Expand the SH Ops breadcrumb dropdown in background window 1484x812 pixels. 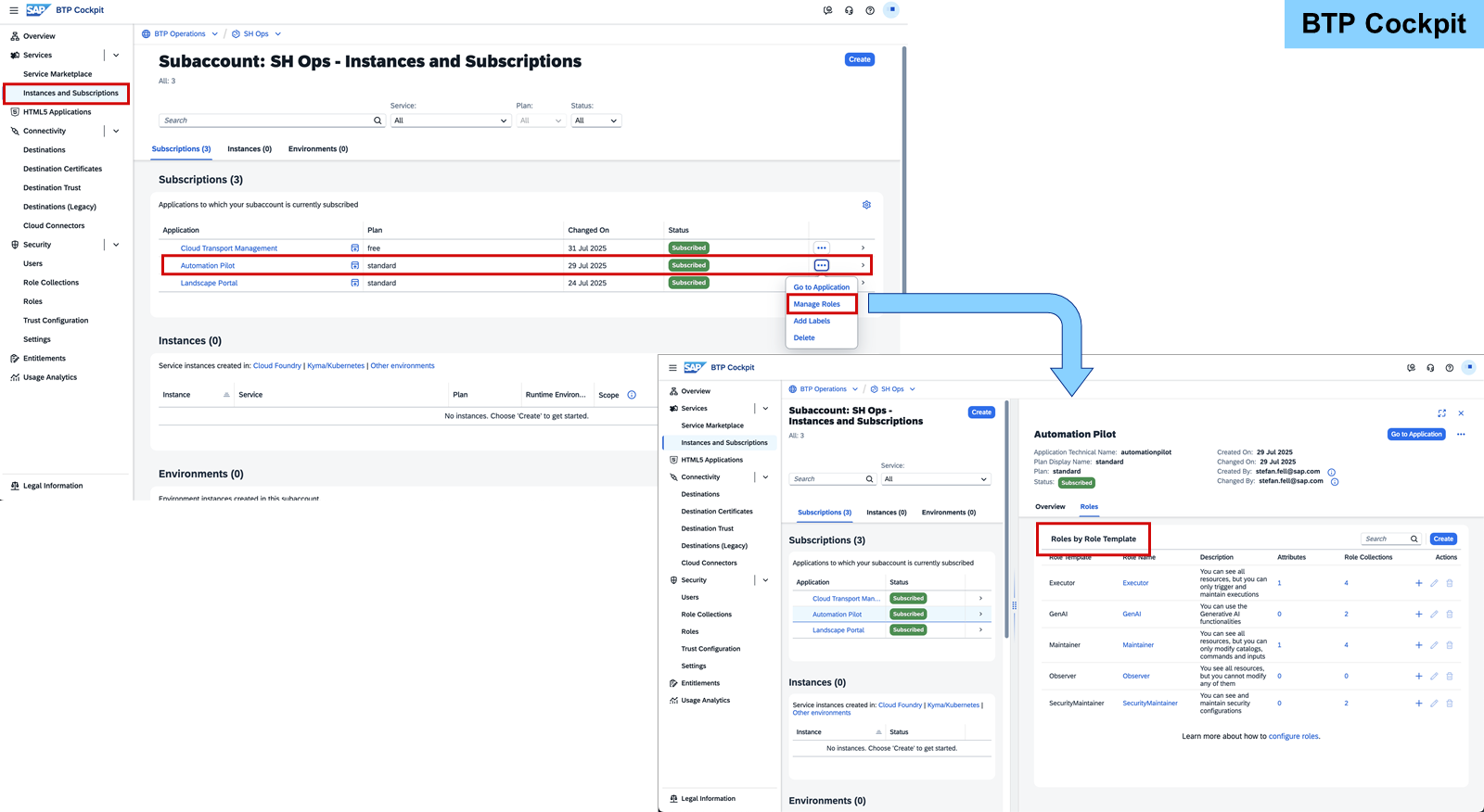[277, 34]
